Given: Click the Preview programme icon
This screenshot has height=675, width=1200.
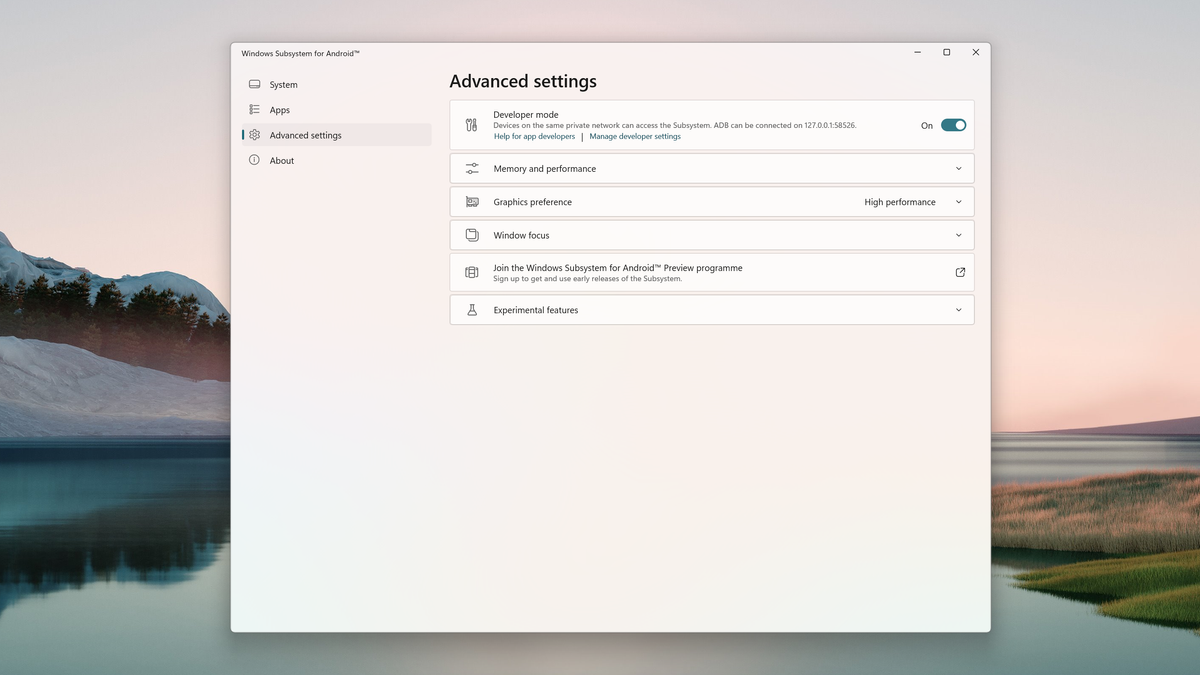Looking at the screenshot, I should [x=471, y=271].
